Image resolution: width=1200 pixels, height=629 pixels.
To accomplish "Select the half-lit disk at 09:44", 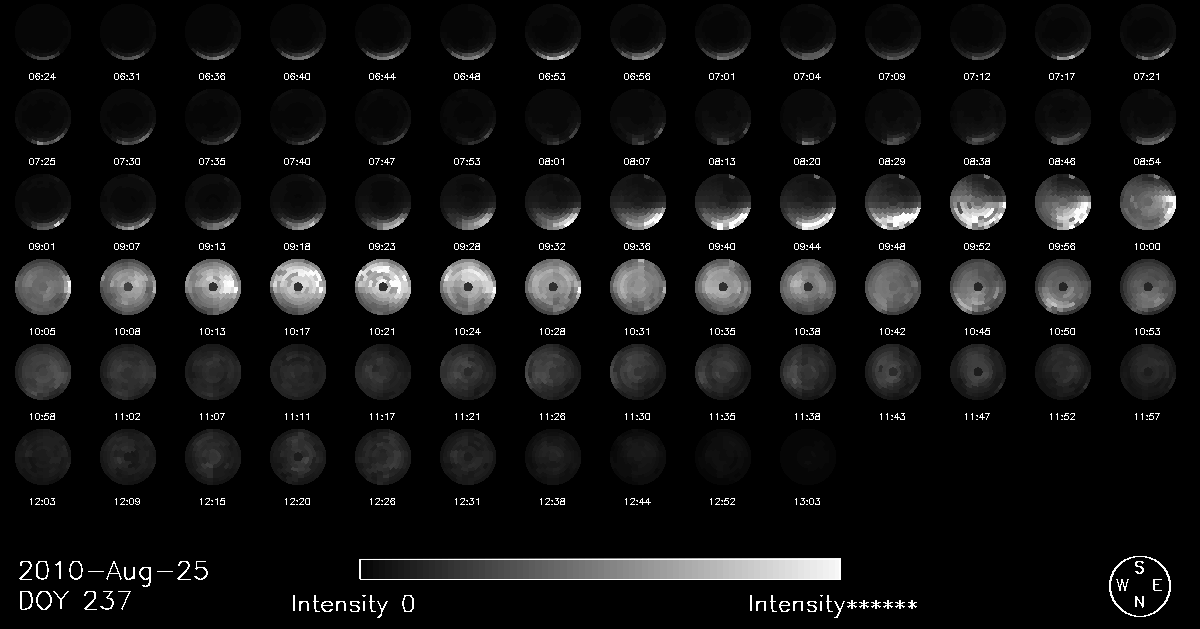I will (x=807, y=202).
